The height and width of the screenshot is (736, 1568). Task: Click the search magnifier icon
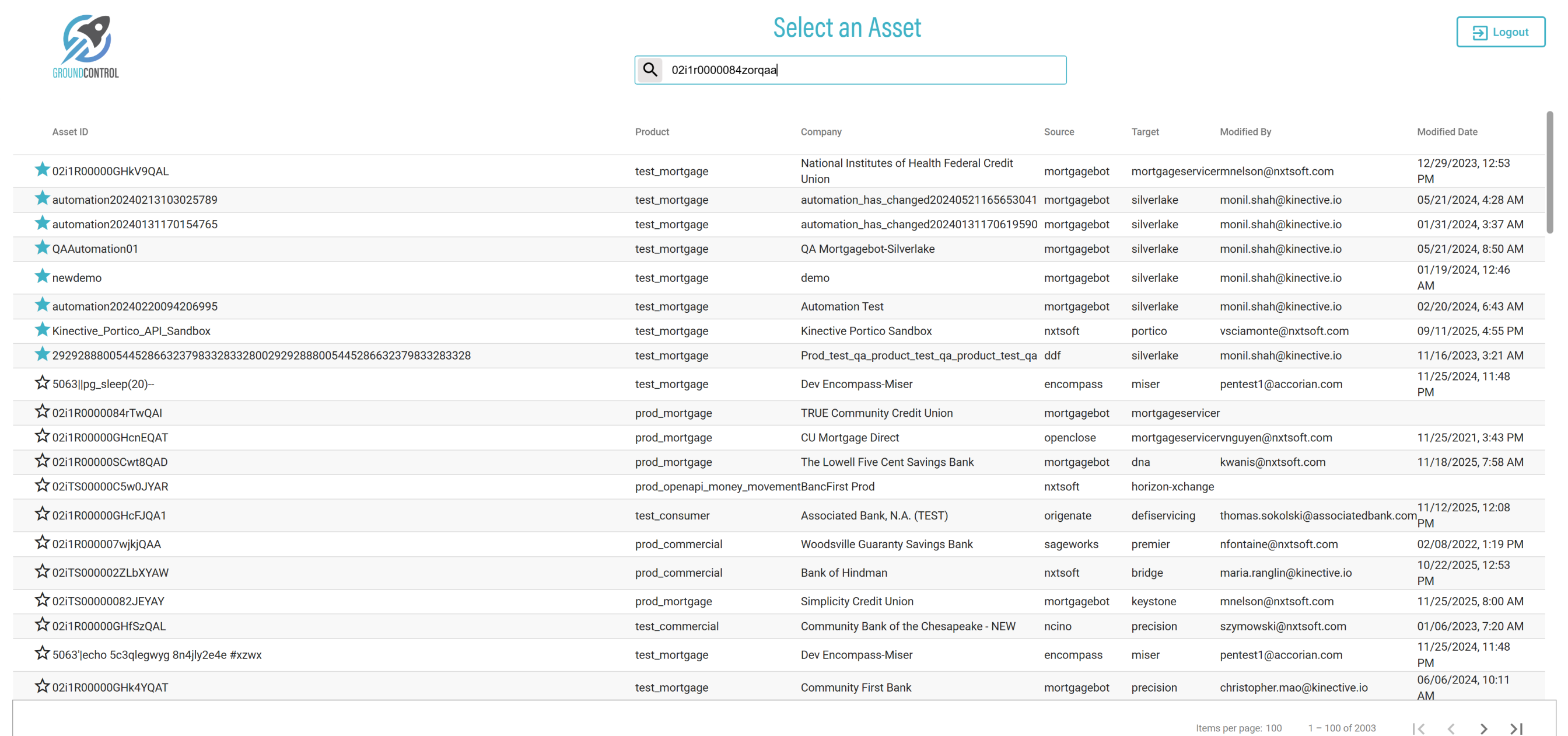[650, 70]
